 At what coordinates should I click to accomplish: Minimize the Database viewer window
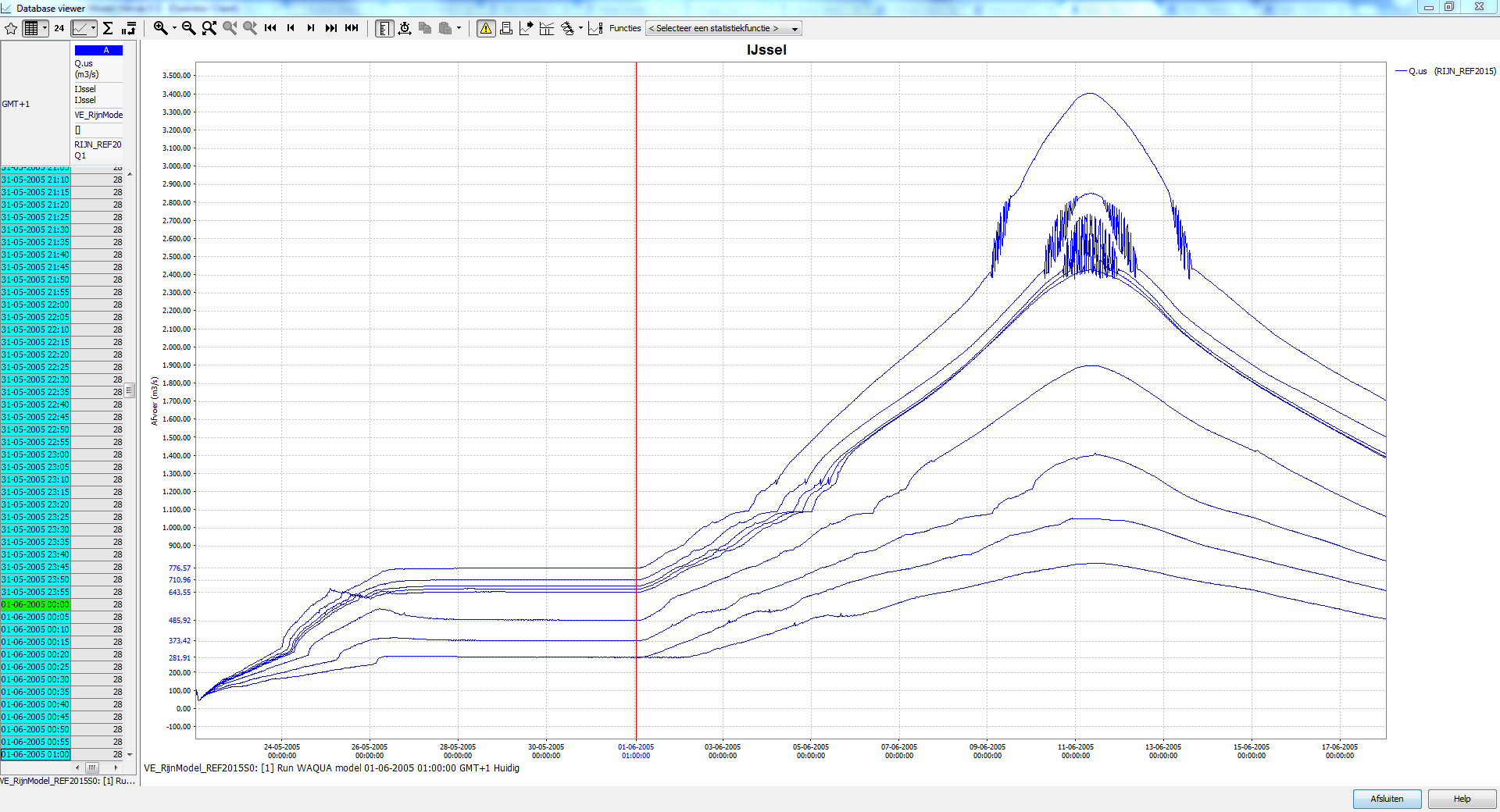(x=1428, y=7)
